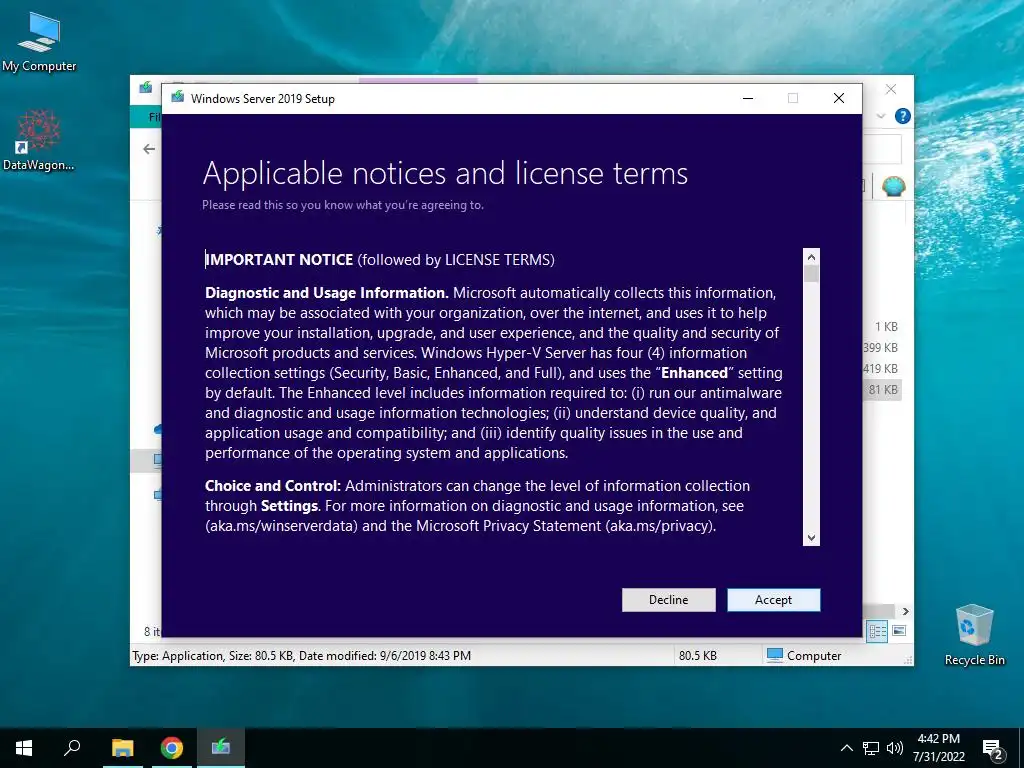1024x768 pixels.
Task: Go back in the Explorer window
Action: pyautogui.click(x=149, y=149)
